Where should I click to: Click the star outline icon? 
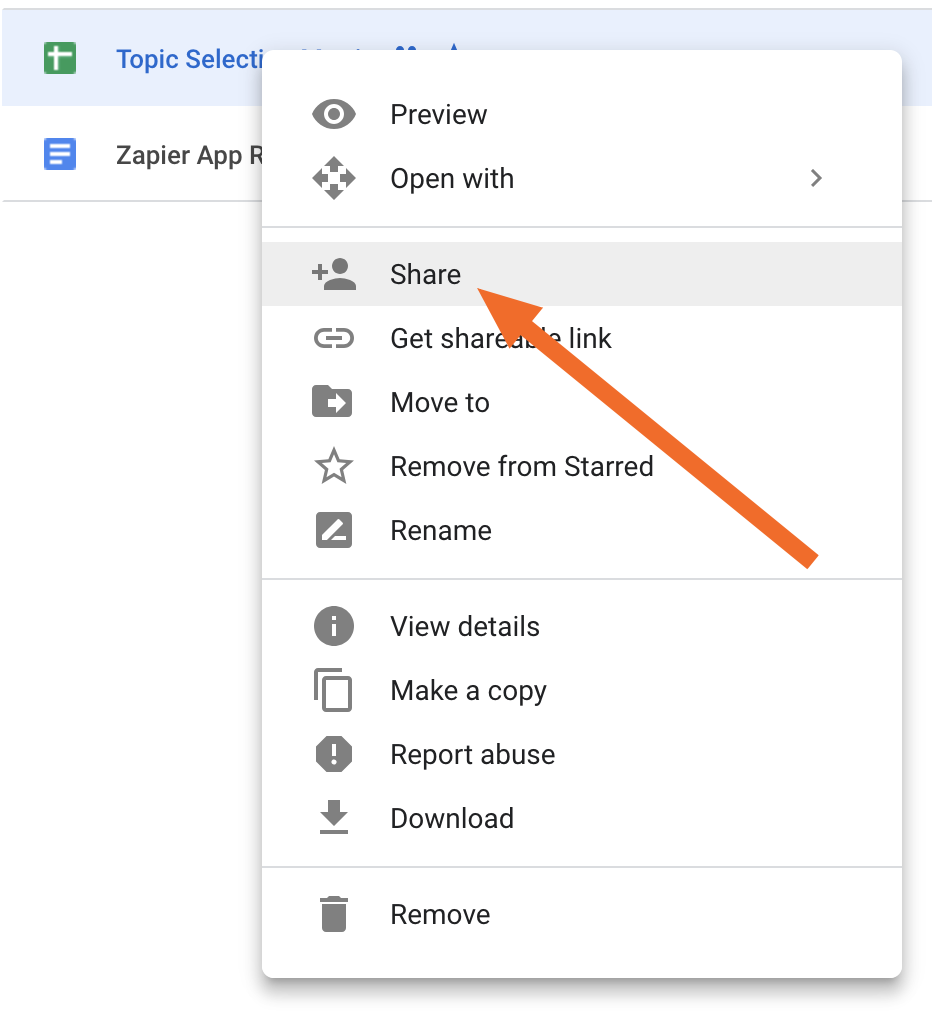(x=333, y=467)
